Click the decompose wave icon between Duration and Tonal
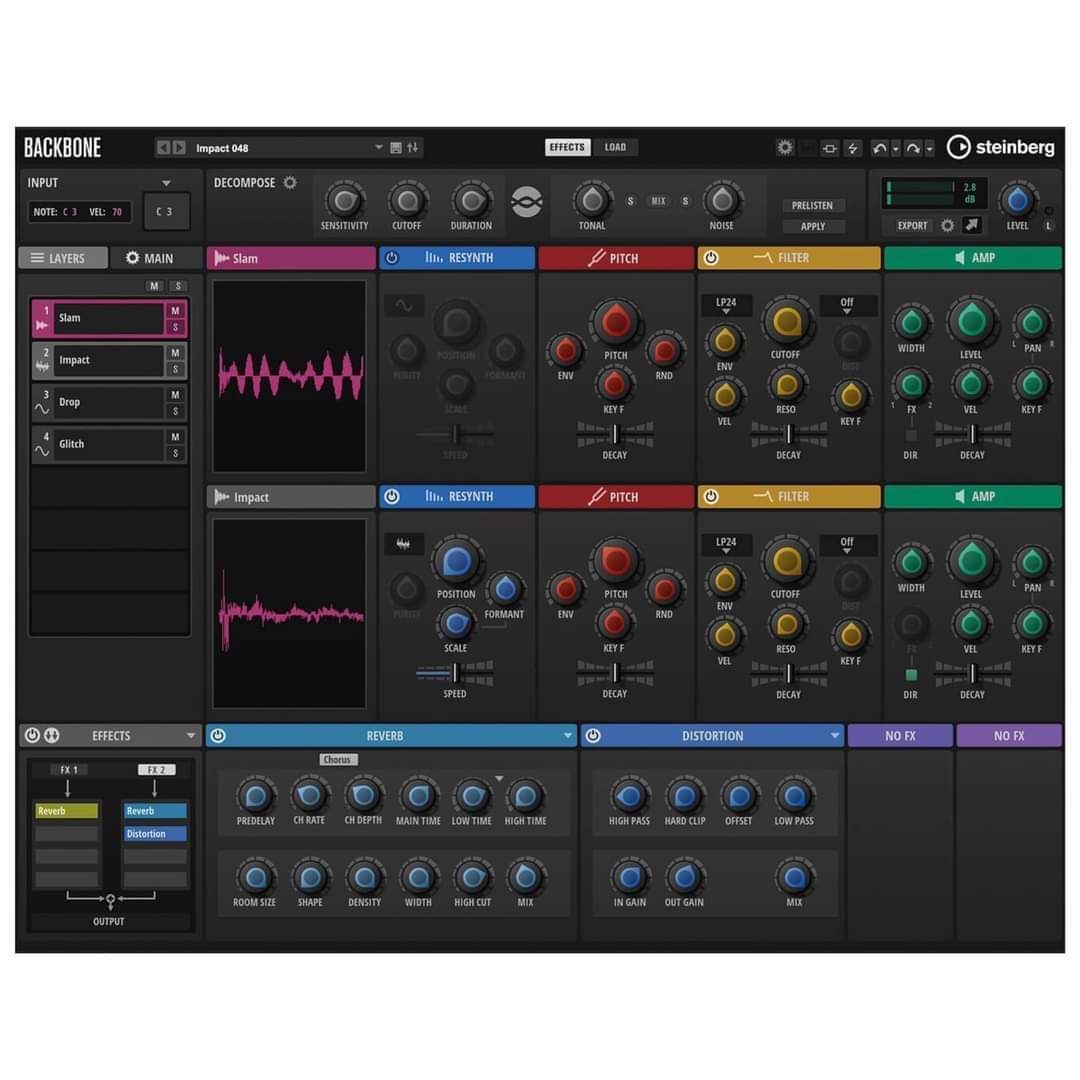The height and width of the screenshot is (1080, 1080). [527, 202]
